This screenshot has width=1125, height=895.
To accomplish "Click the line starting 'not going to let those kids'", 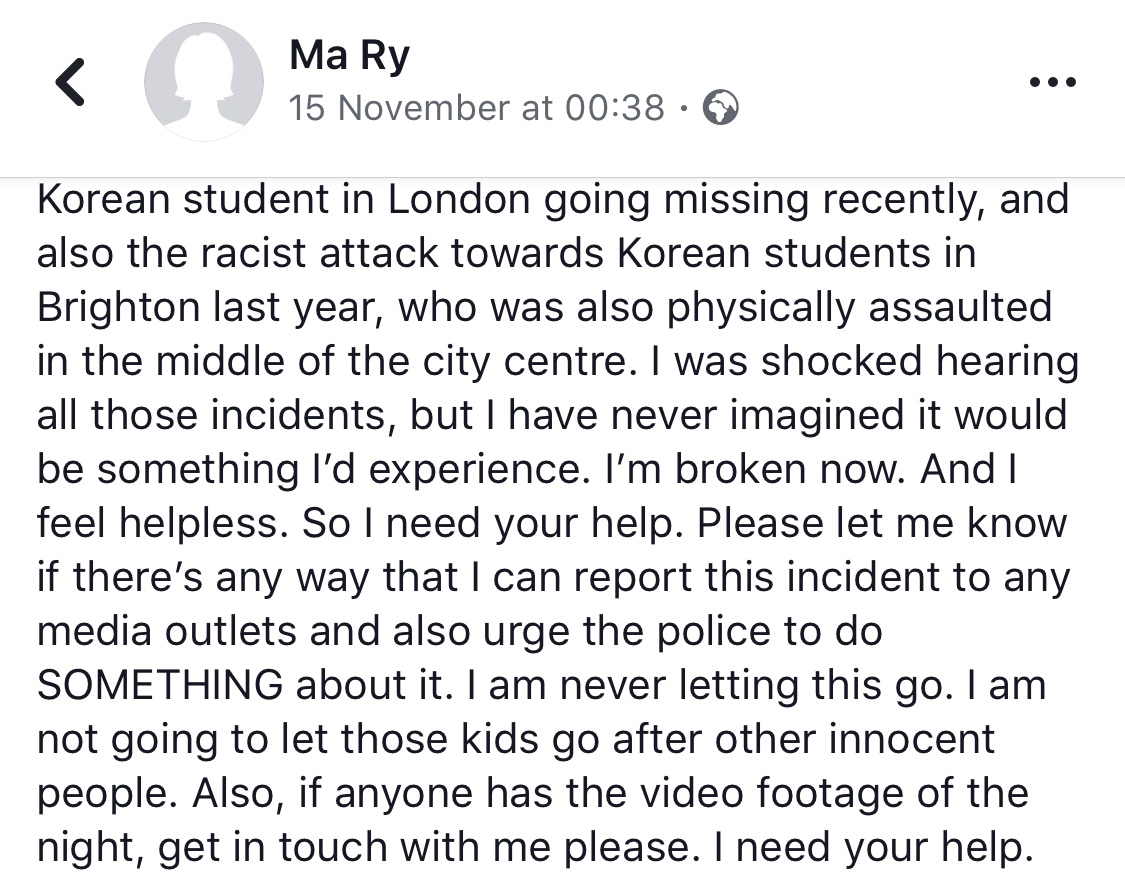I will click(x=516, y=741).
